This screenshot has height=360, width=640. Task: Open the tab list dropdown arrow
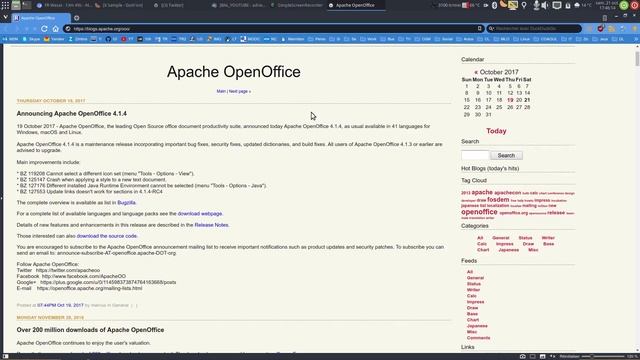tap(5, 18)
